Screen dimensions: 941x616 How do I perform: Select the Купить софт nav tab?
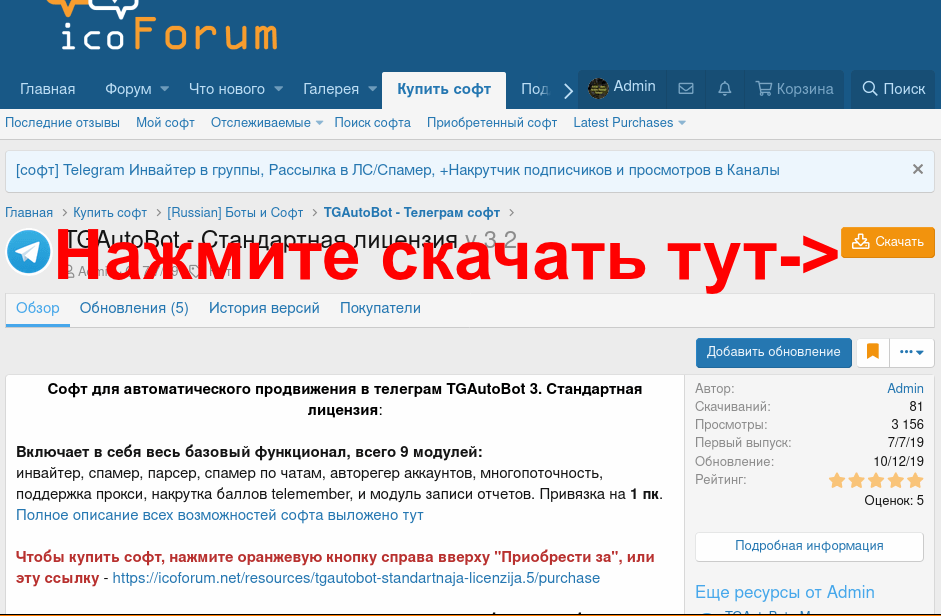coord(444,89)
